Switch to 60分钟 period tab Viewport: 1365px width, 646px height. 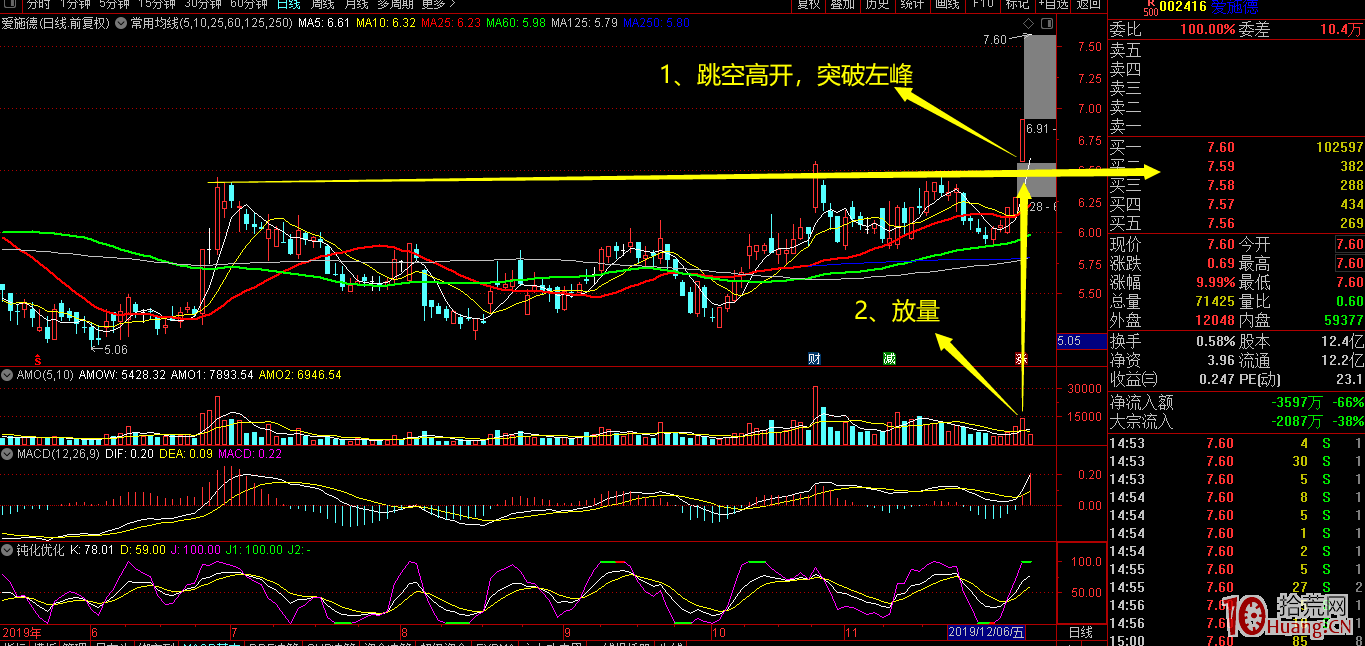(x=248, y=5)
